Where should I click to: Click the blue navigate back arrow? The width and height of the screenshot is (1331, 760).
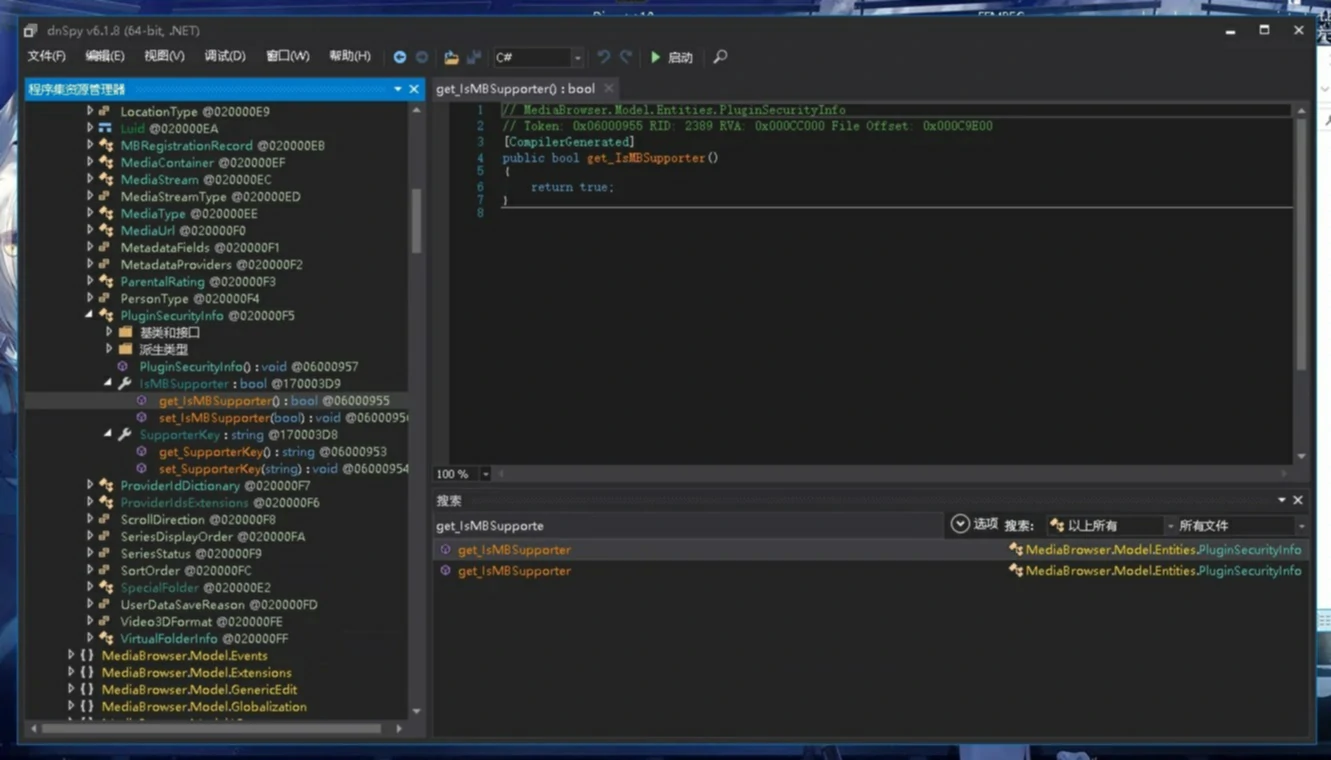point(399,57)
